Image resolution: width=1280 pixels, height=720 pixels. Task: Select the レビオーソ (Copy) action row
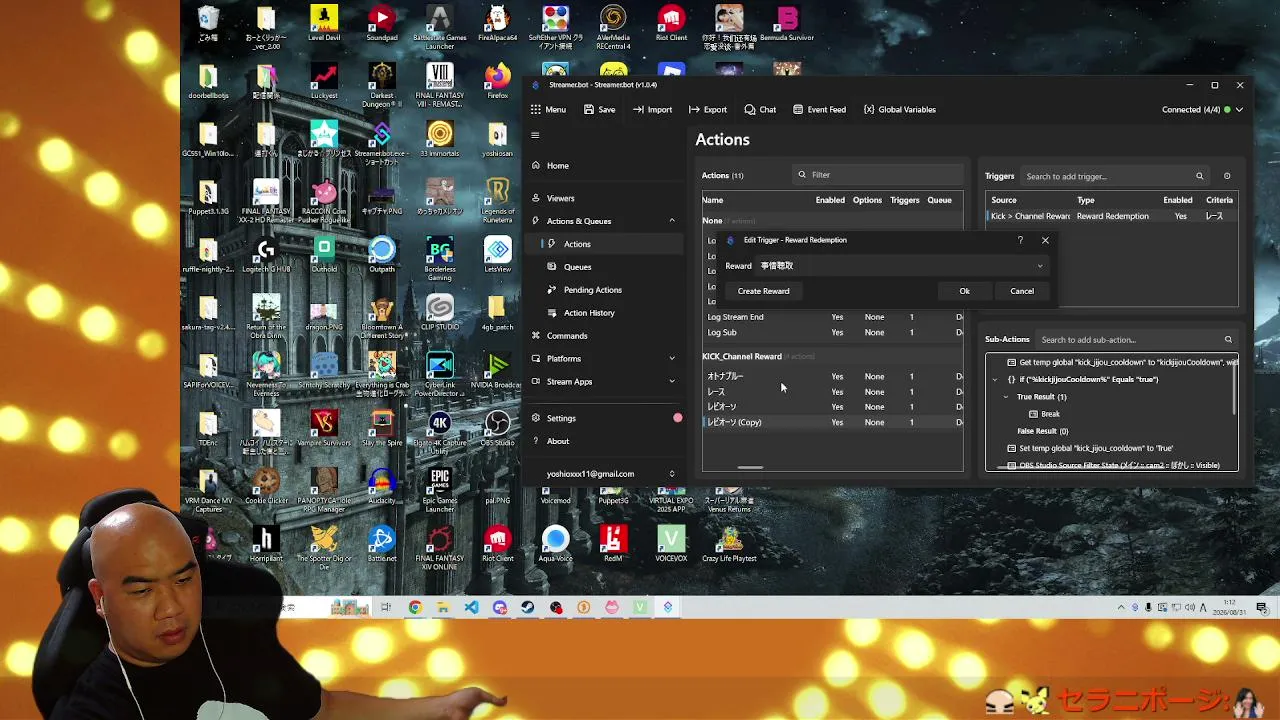pyautogui.click(x=832, y=422)
